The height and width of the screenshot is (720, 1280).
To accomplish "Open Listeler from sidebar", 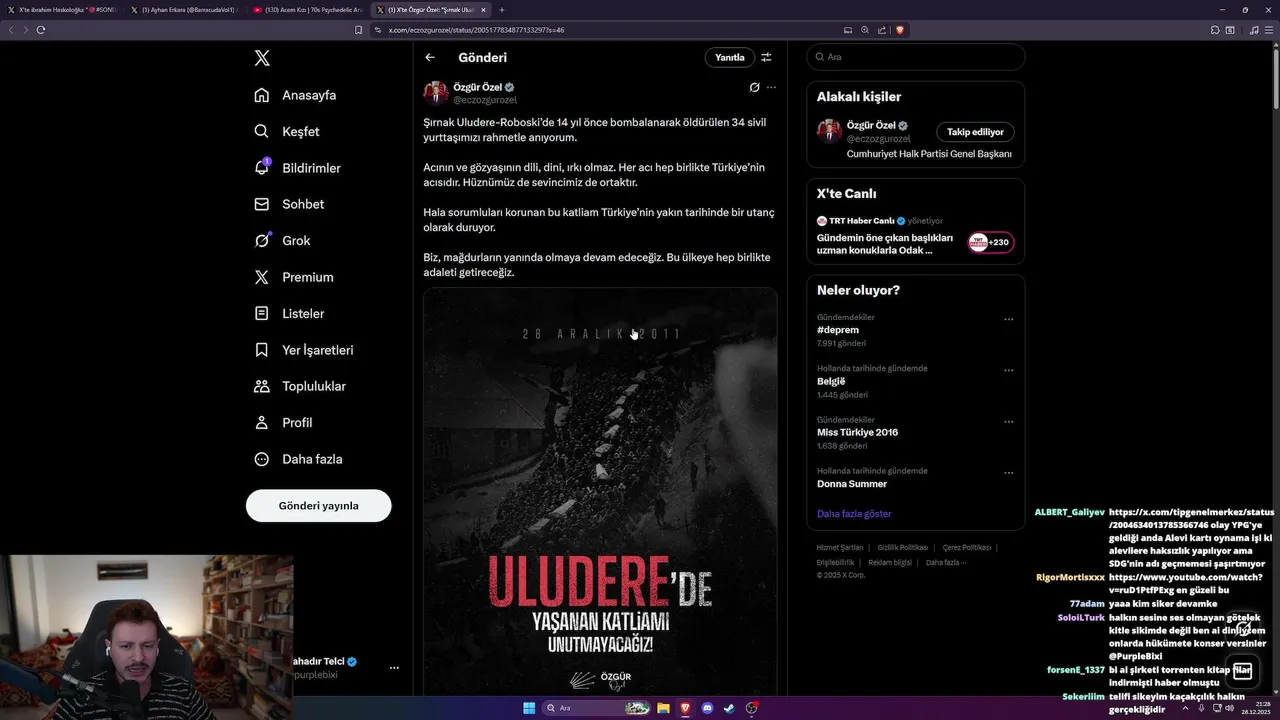I will point(289,313).
